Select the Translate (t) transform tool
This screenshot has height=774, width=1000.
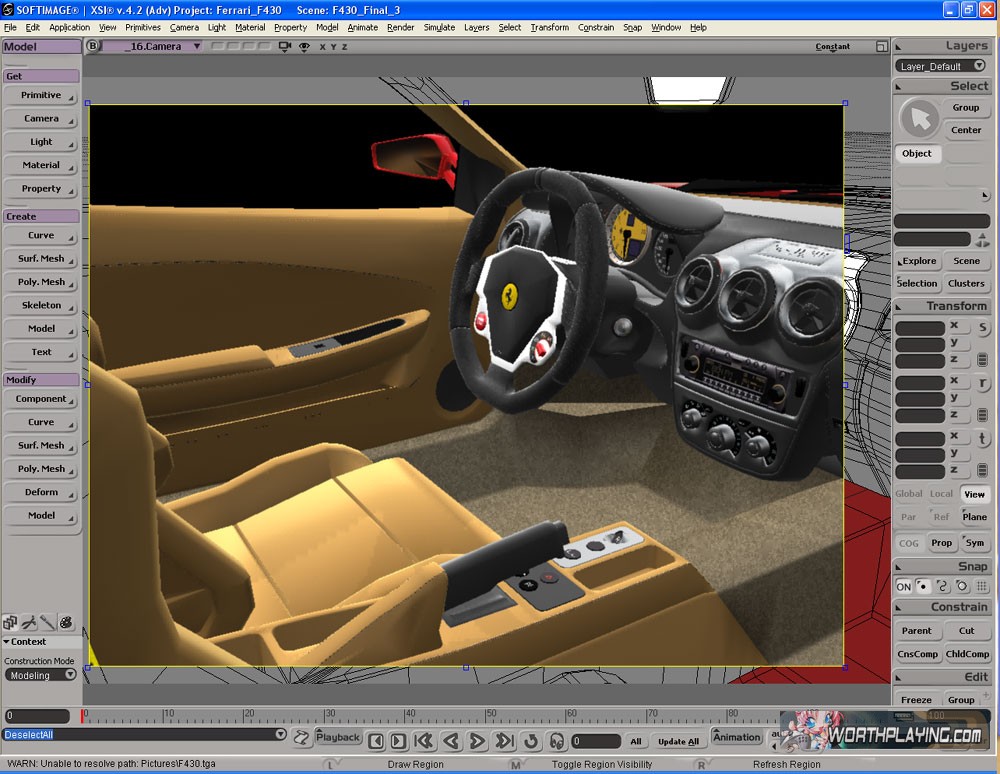coord(982,439)
